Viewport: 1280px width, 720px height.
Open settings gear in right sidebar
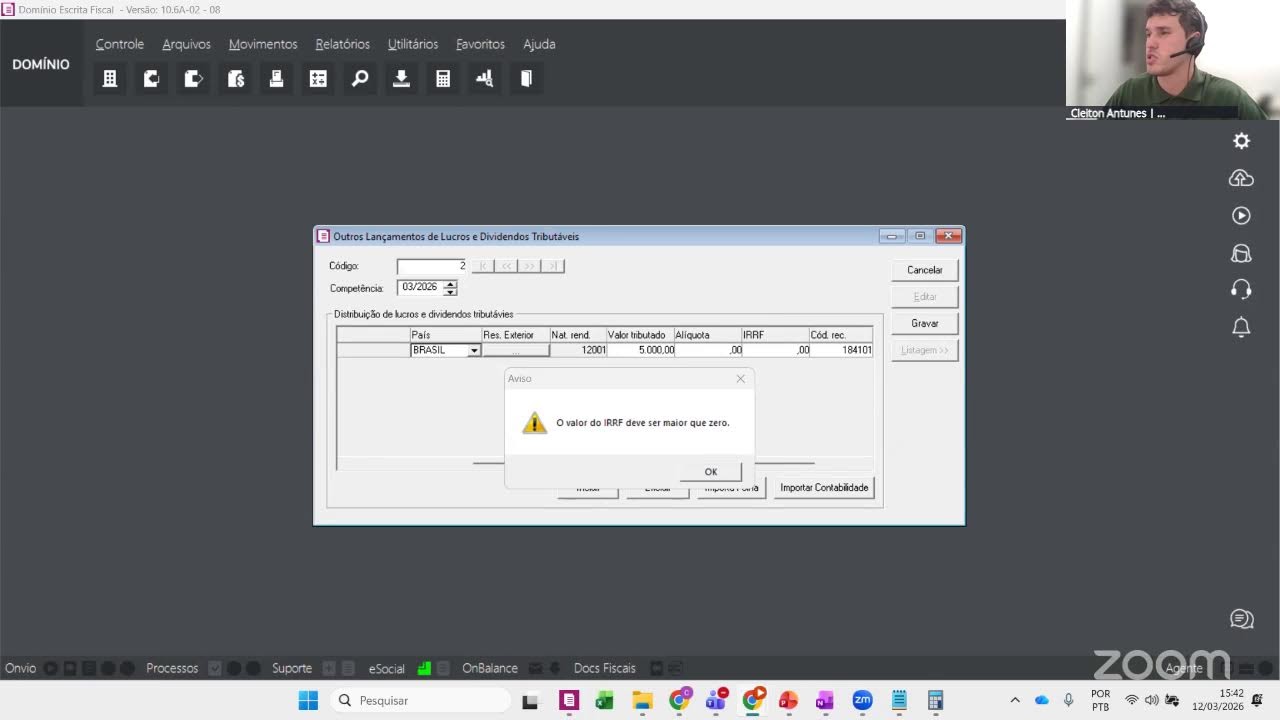pyautogui.click(x=1241, y=141)
